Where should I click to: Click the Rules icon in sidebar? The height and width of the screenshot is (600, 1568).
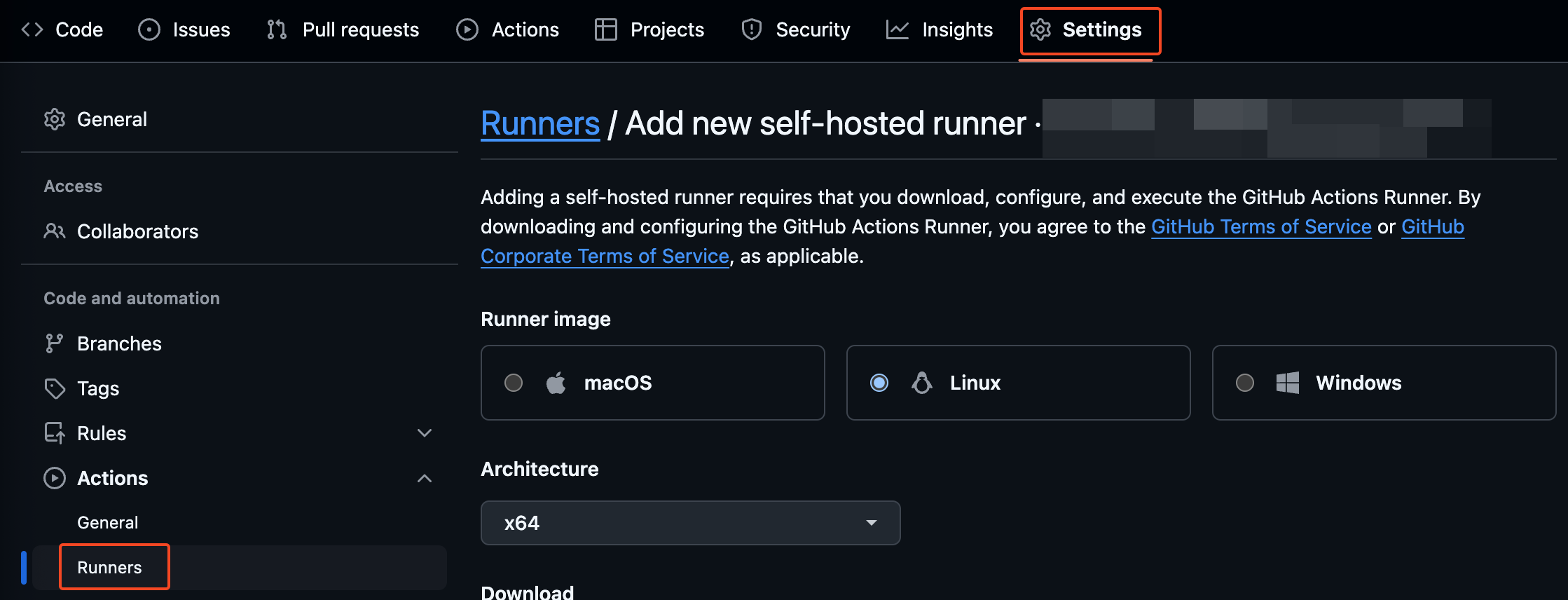click(x=55, y=433)
